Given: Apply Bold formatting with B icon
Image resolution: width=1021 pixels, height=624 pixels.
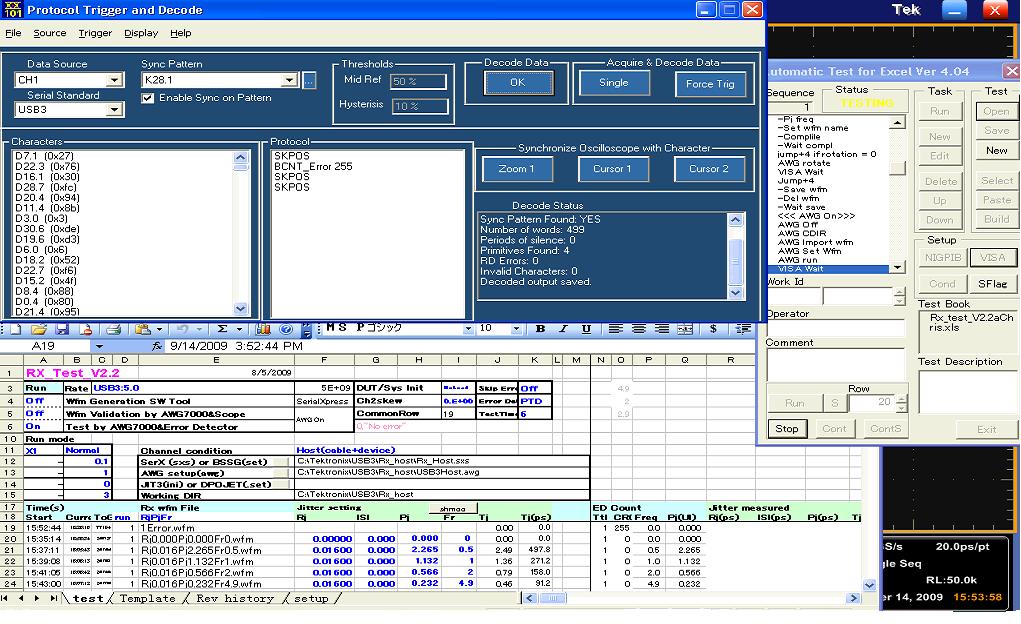Looking at the screenshot, I should (x=540, y=329).
